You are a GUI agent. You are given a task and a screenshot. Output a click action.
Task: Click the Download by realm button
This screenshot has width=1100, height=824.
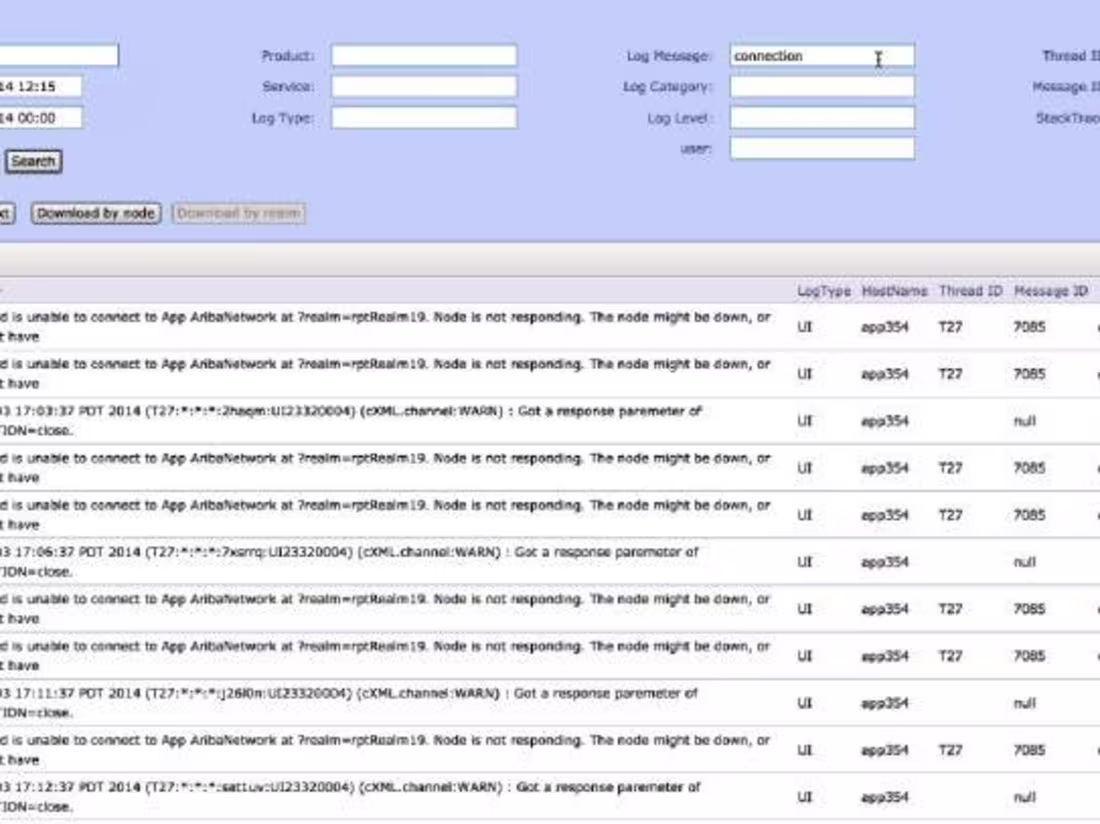(237, 213)
